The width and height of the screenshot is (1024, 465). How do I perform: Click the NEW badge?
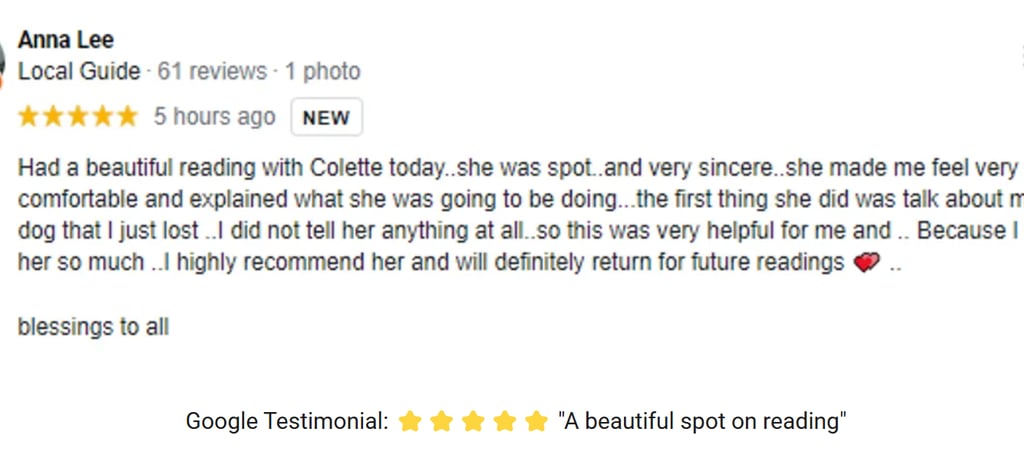pos(326,118)
